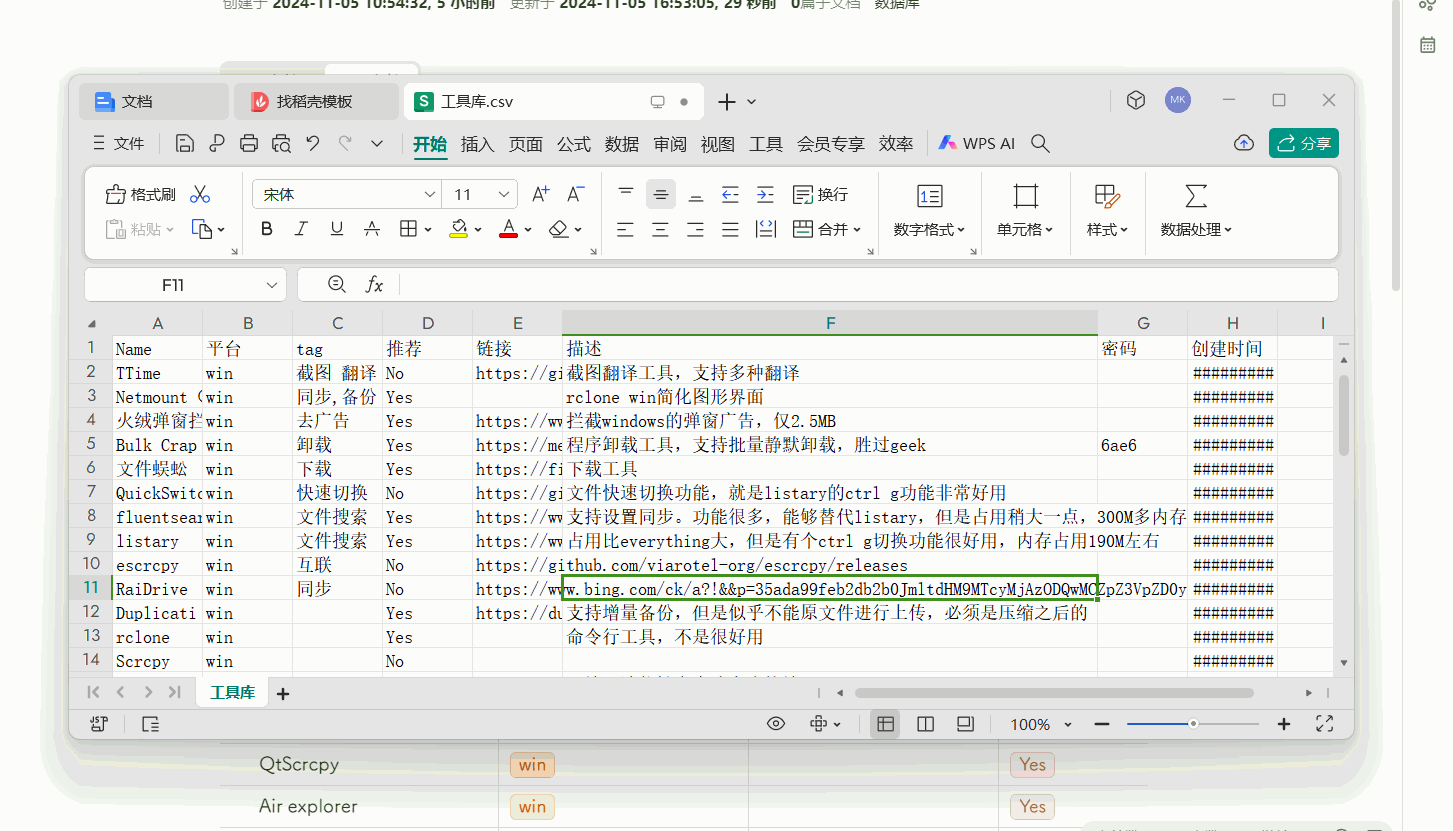Click the cloud upload icon
This screenshot has height=831, width=1453.
(1244, 144)
